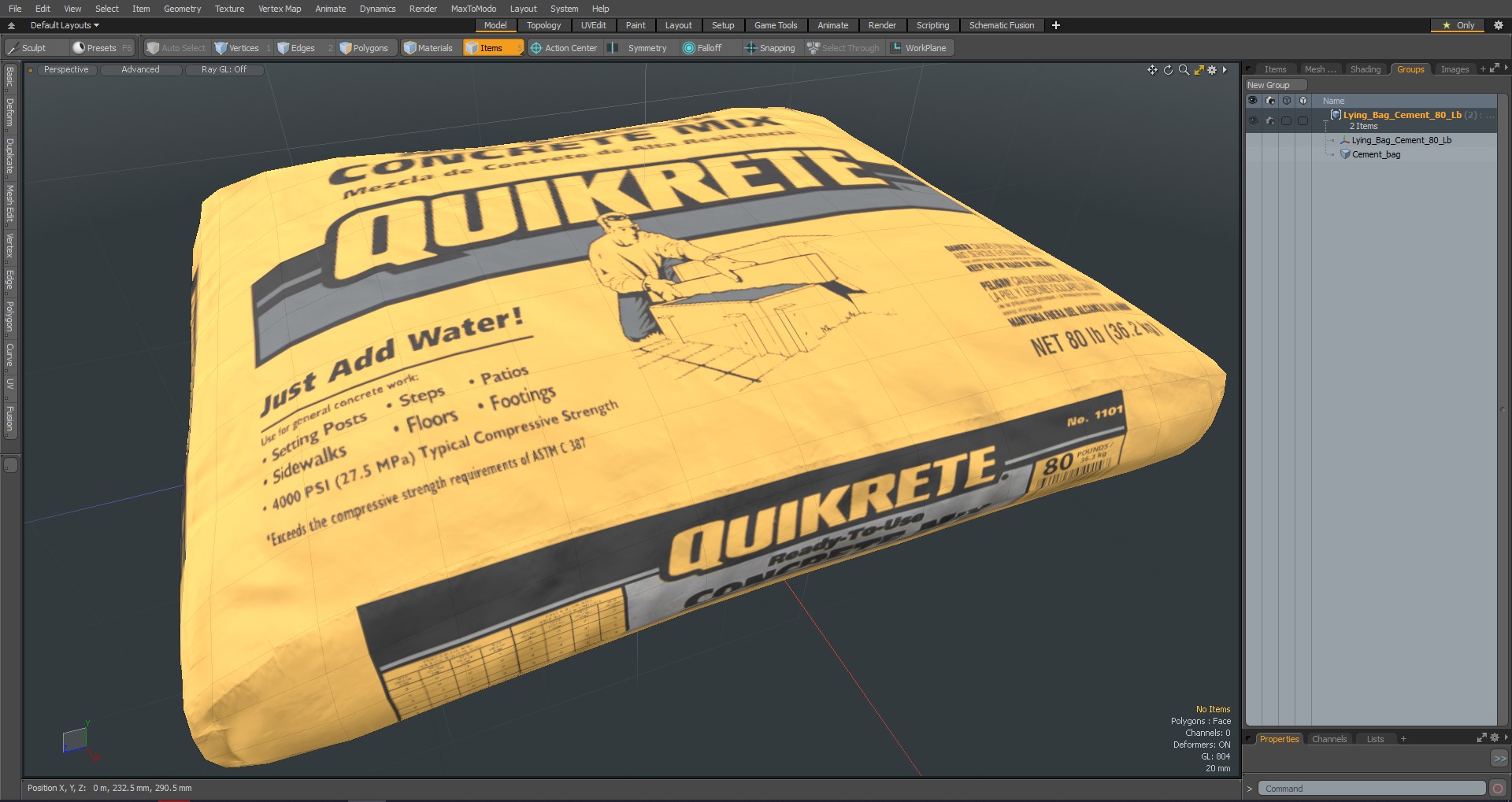Toggle Auto Select mode

[176, 48]
